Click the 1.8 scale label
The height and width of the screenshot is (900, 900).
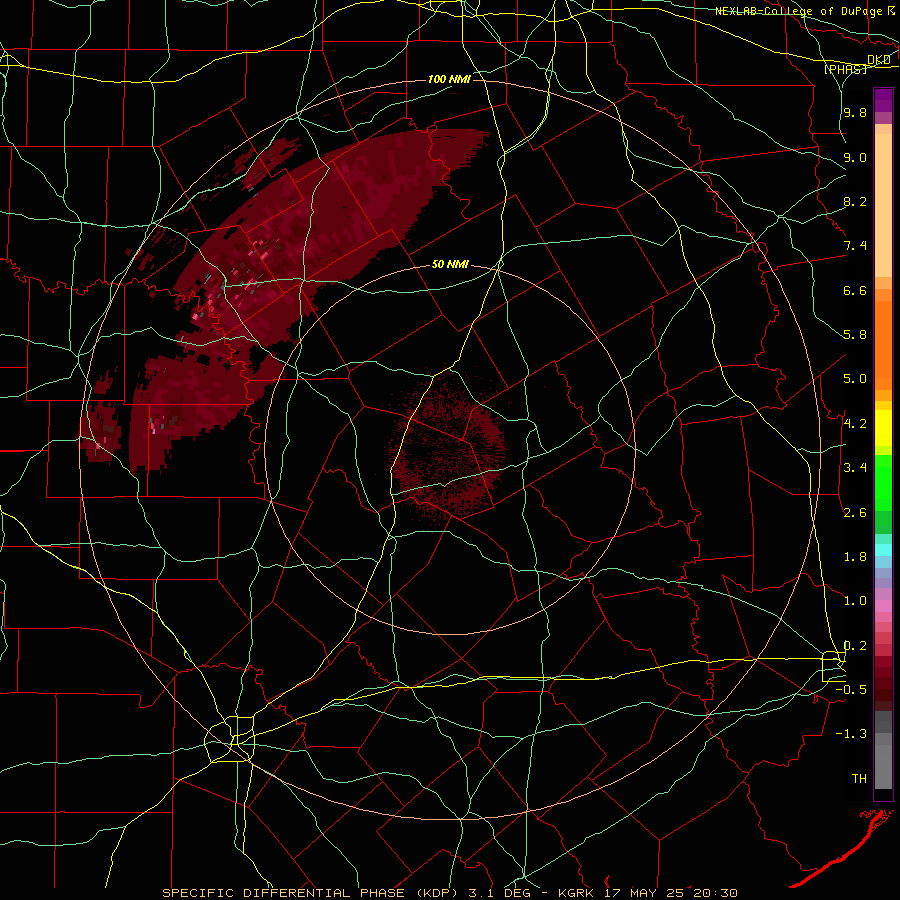(x=855, y=557)
